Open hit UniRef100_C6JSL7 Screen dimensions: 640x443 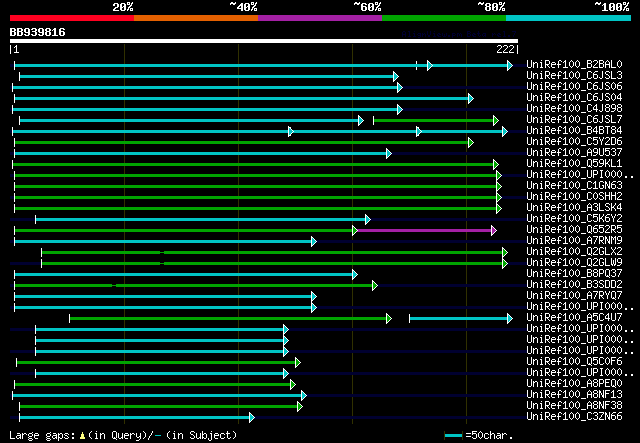[574, 120]
